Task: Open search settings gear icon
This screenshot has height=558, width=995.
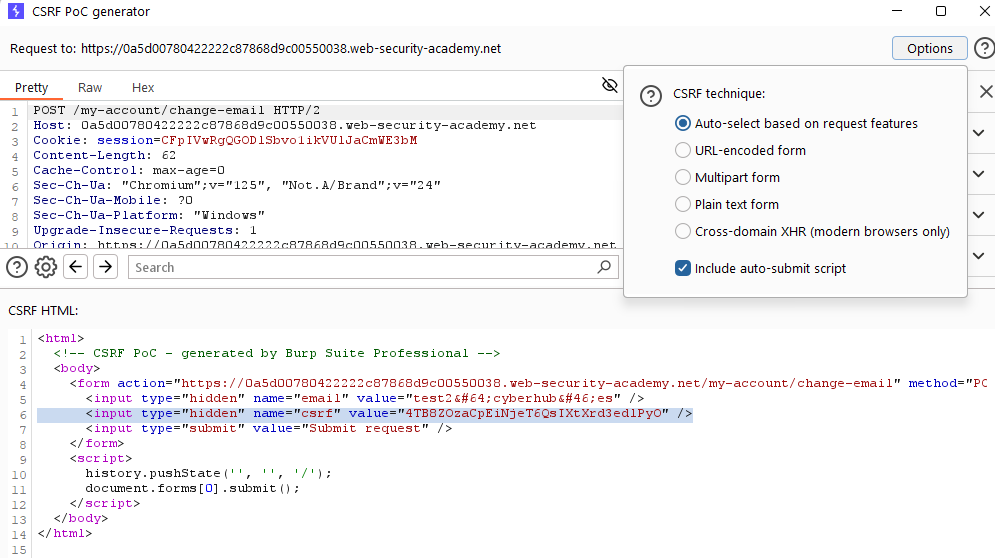Action: pyautogui.click(x=46, y=267)
